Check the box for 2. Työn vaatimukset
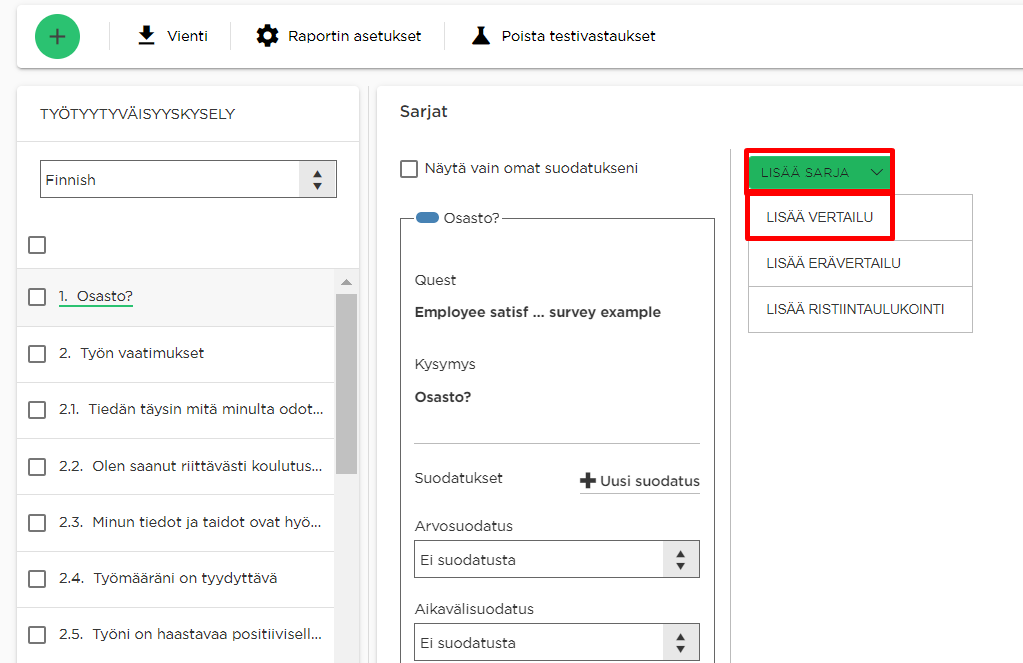Viewport: 1023px width, 663px height. pyautogui.click(x=37, y=354)
